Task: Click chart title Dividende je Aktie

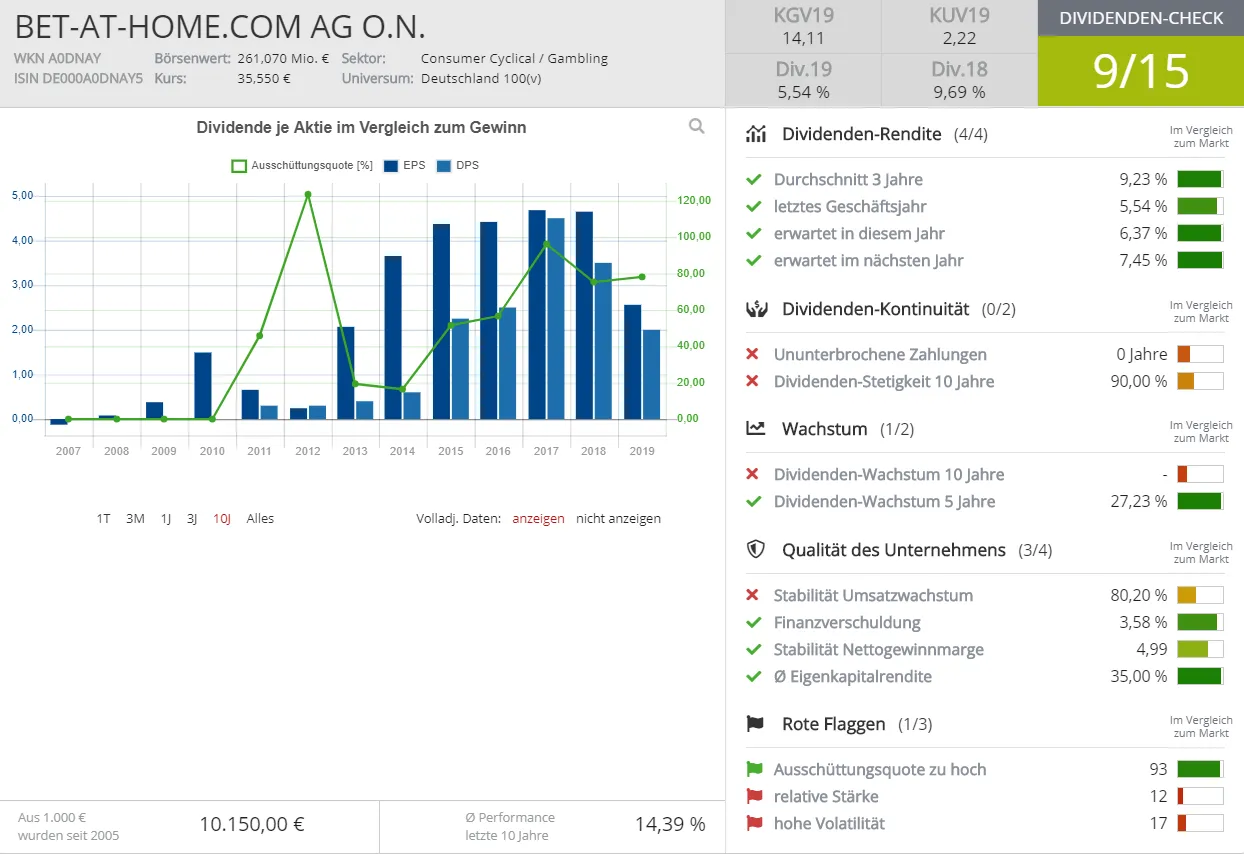Action: point(361,127)
